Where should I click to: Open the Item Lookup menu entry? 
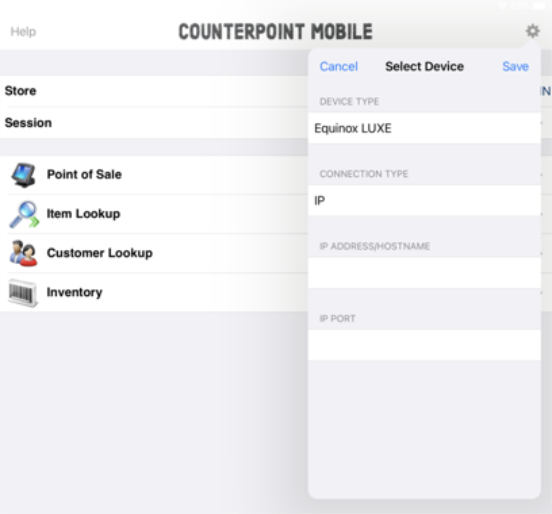pyautogui.click(x=154, y=214)
